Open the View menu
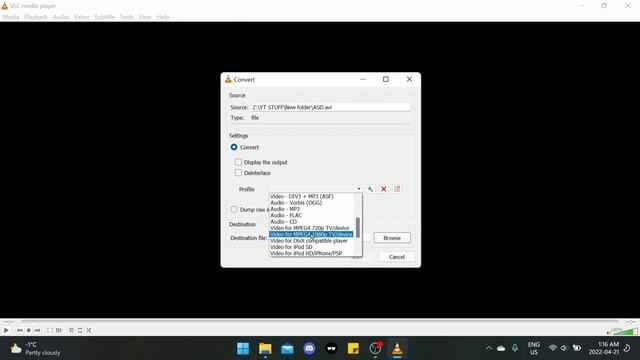 coord(145,17)
